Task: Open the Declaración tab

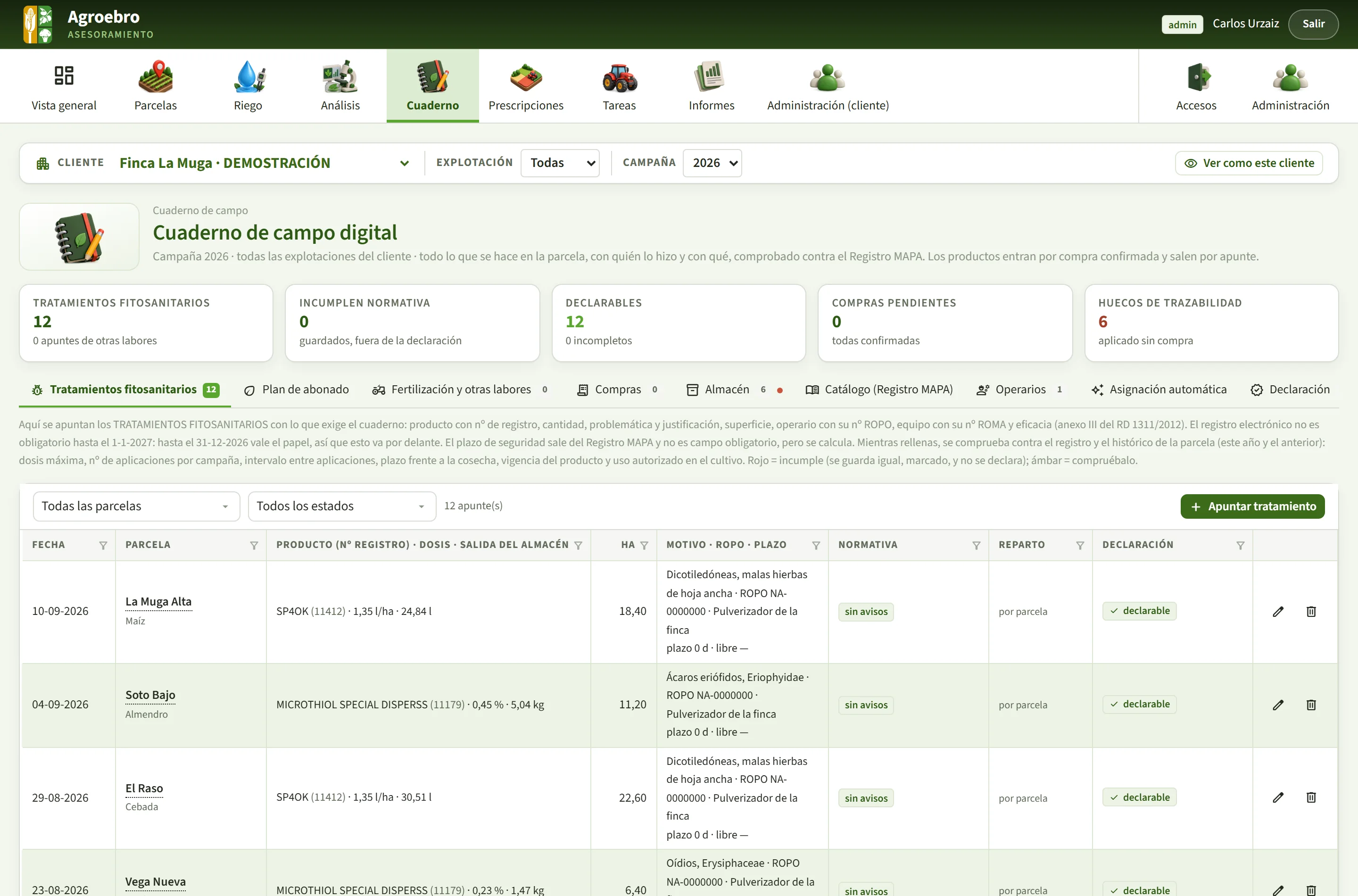Action: 1291,390
